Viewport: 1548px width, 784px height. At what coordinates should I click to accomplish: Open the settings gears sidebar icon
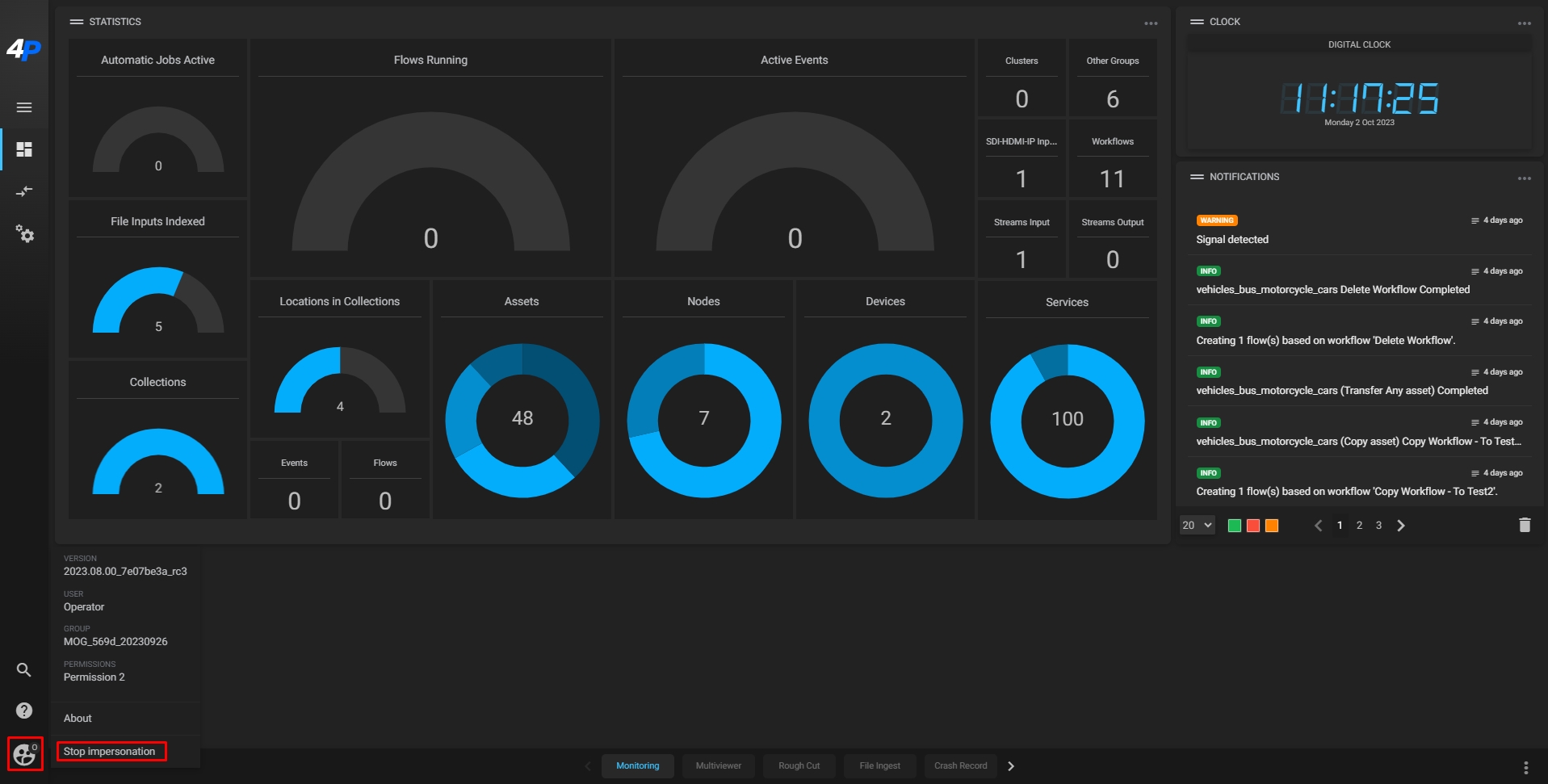click(x=24, y=234)
